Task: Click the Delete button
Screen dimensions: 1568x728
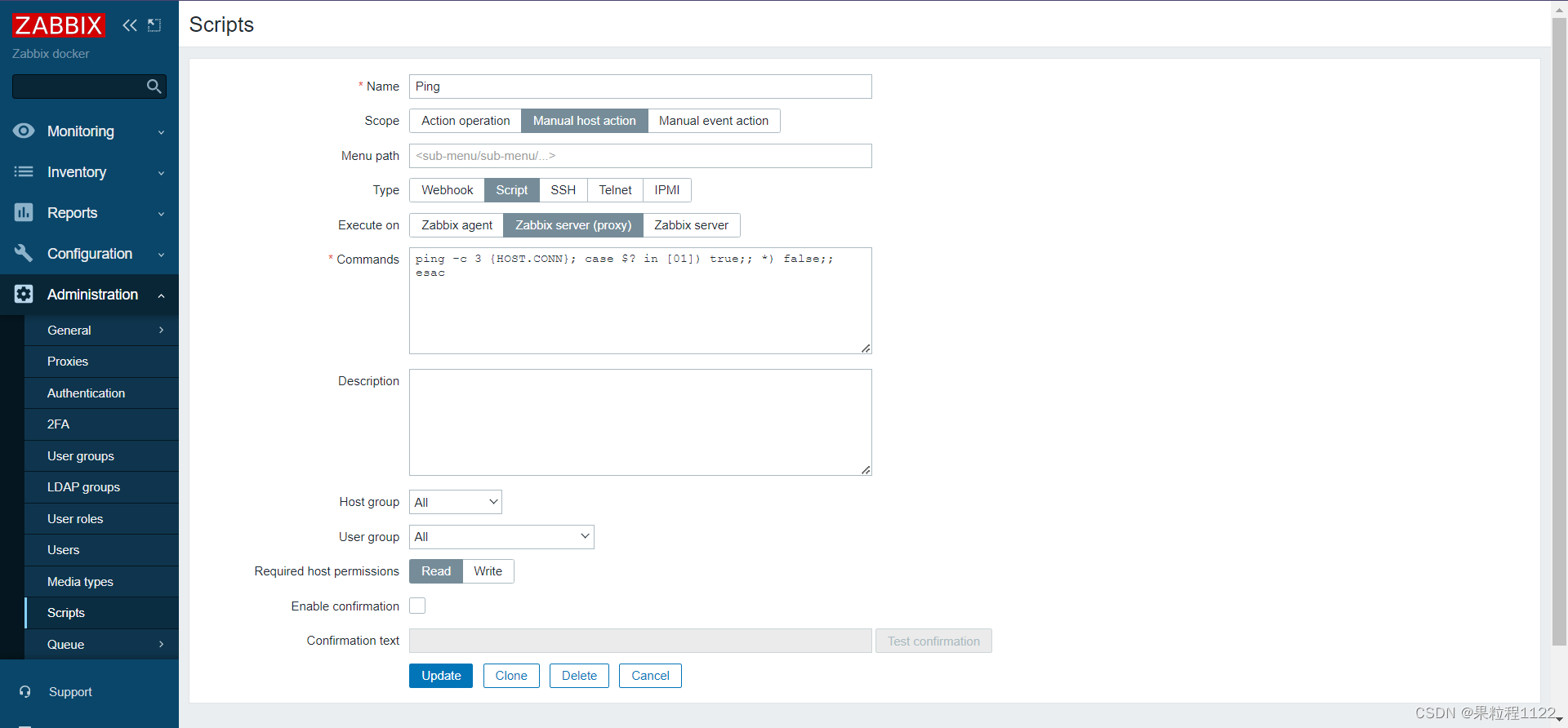Action: 579,676
